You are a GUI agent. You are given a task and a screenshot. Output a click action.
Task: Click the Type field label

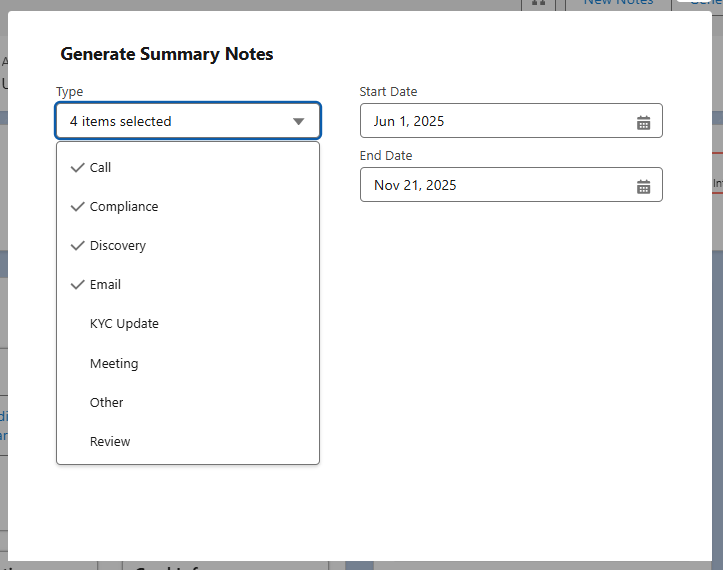click(x=70, y=92)
